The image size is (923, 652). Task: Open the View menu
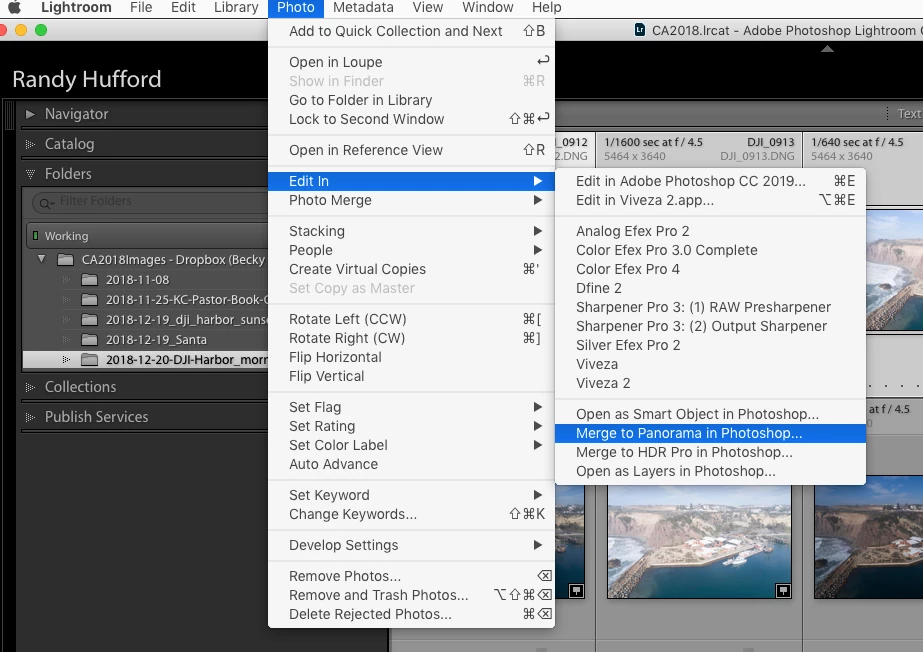pyautogui.click(x=427, y=8)
